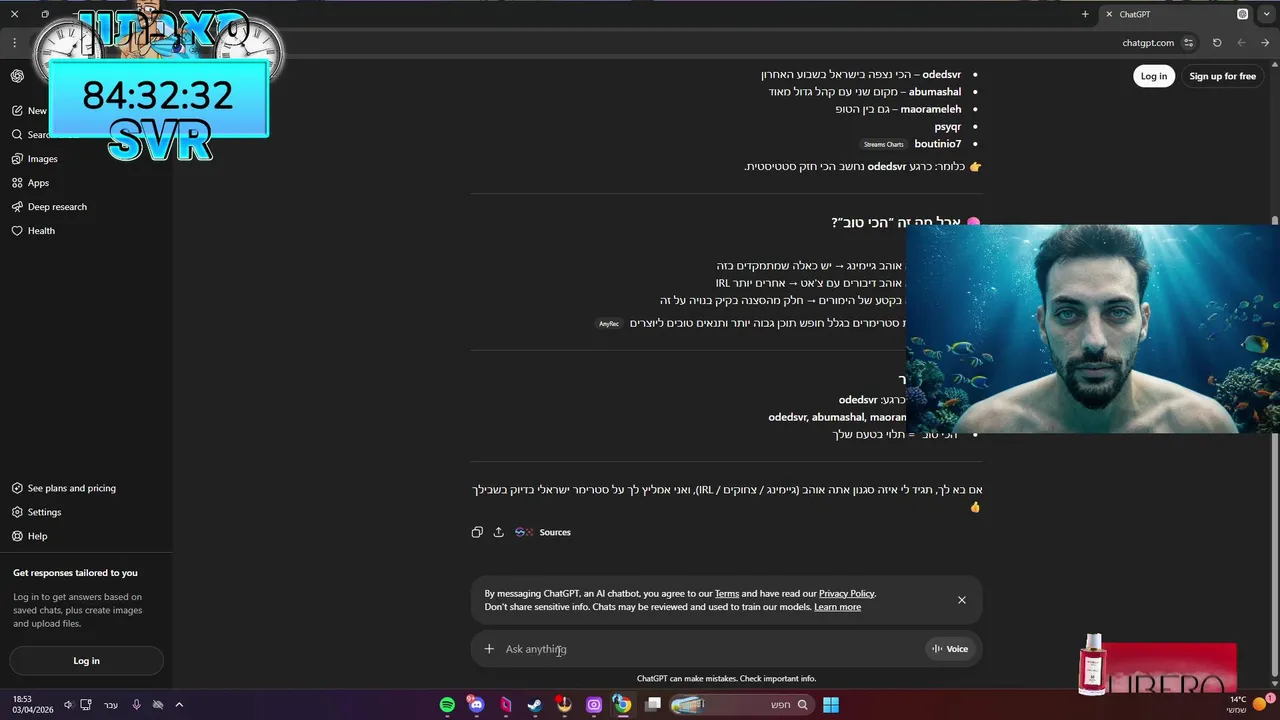Open the Terms link
This screenshot has height=720, width=1280.
pyautogui.click(x=727, y=594)
